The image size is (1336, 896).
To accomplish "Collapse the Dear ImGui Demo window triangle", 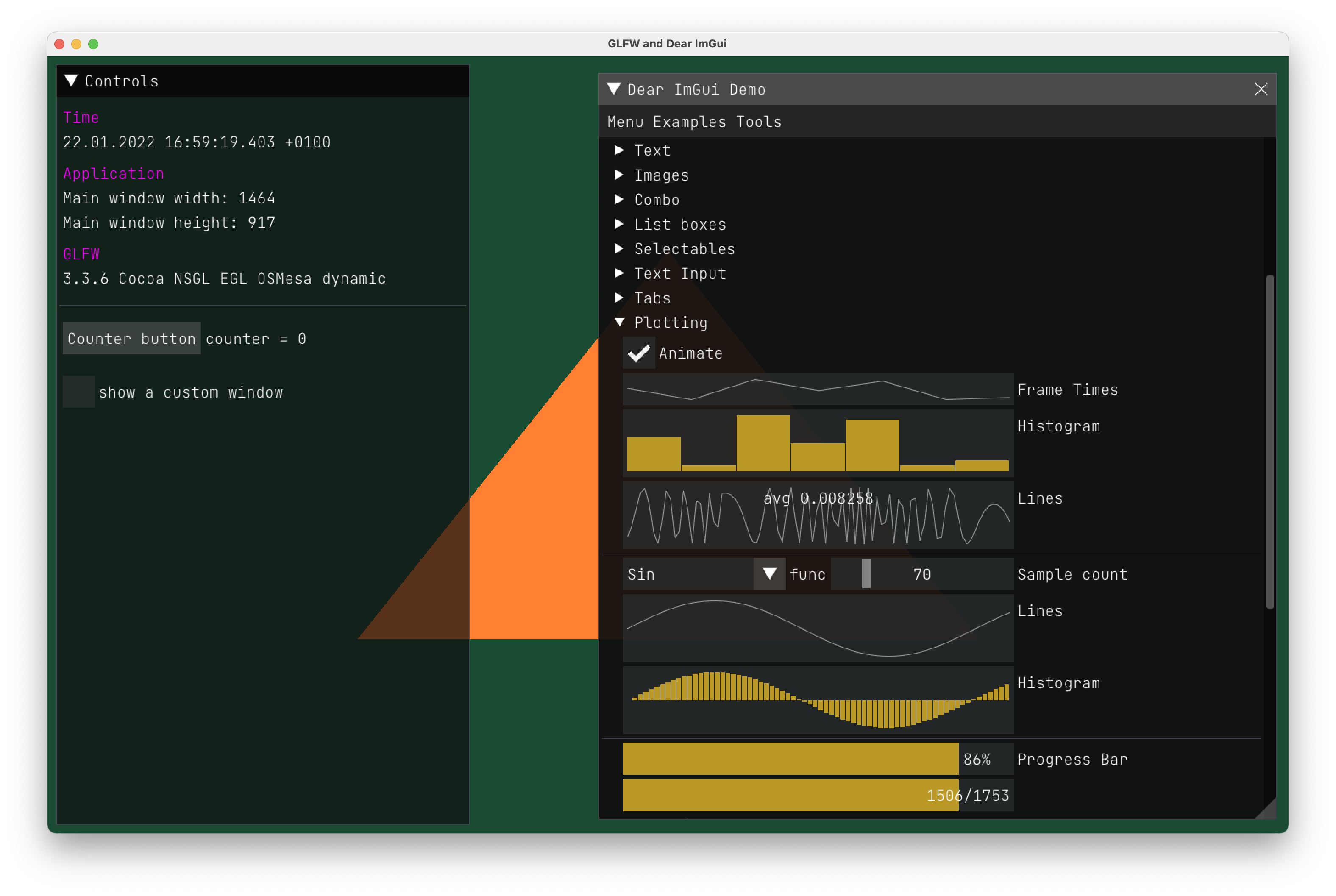I will (614, 89).
